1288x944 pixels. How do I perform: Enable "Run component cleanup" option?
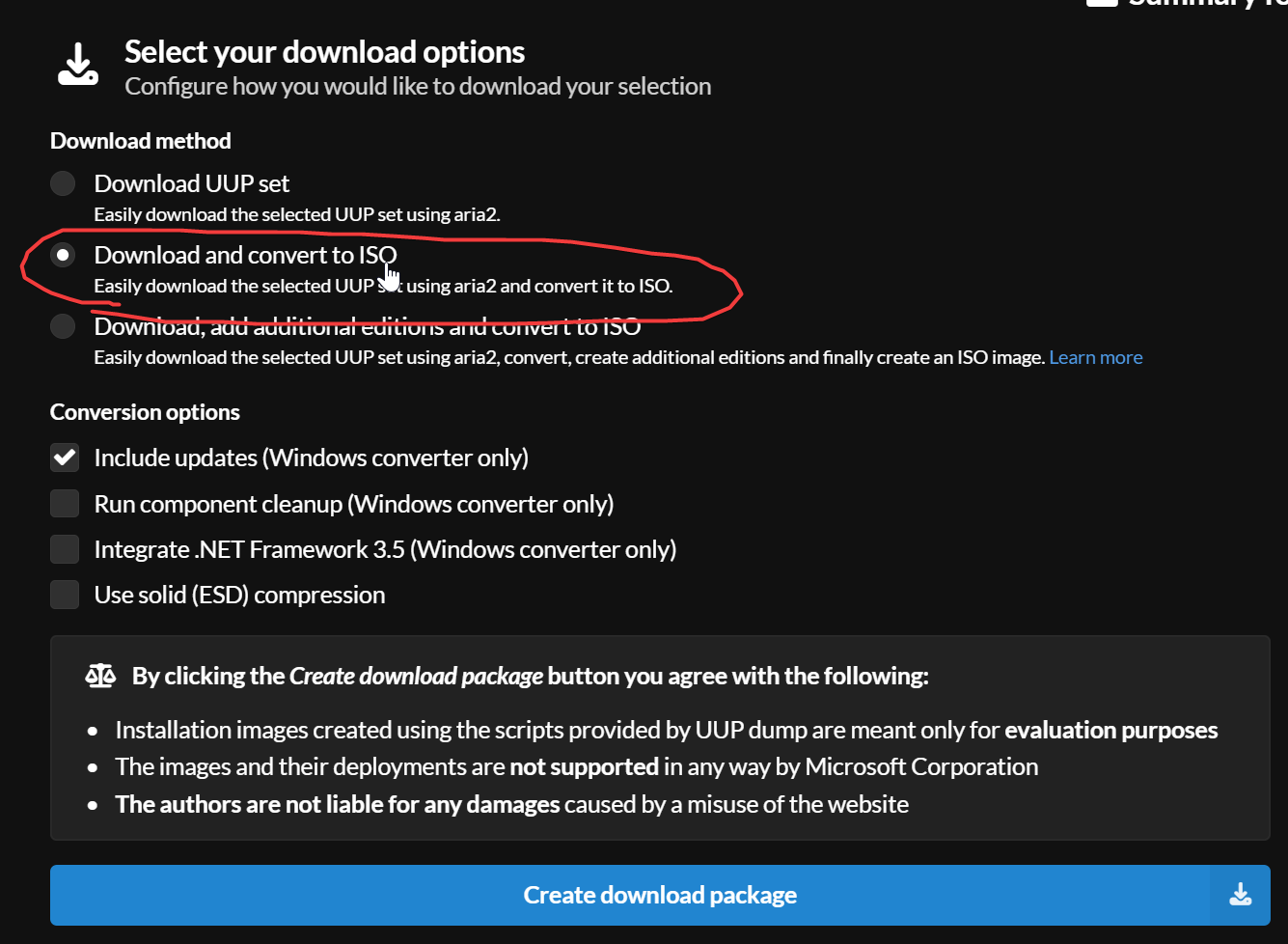(x=64, y=503)
